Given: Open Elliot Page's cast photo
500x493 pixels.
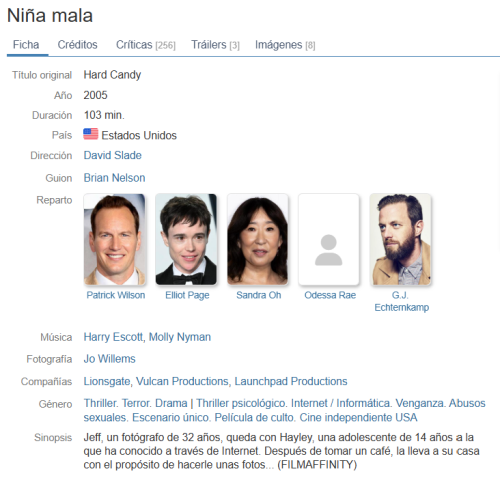Looking at the screenshot, I should coord(186,240).
